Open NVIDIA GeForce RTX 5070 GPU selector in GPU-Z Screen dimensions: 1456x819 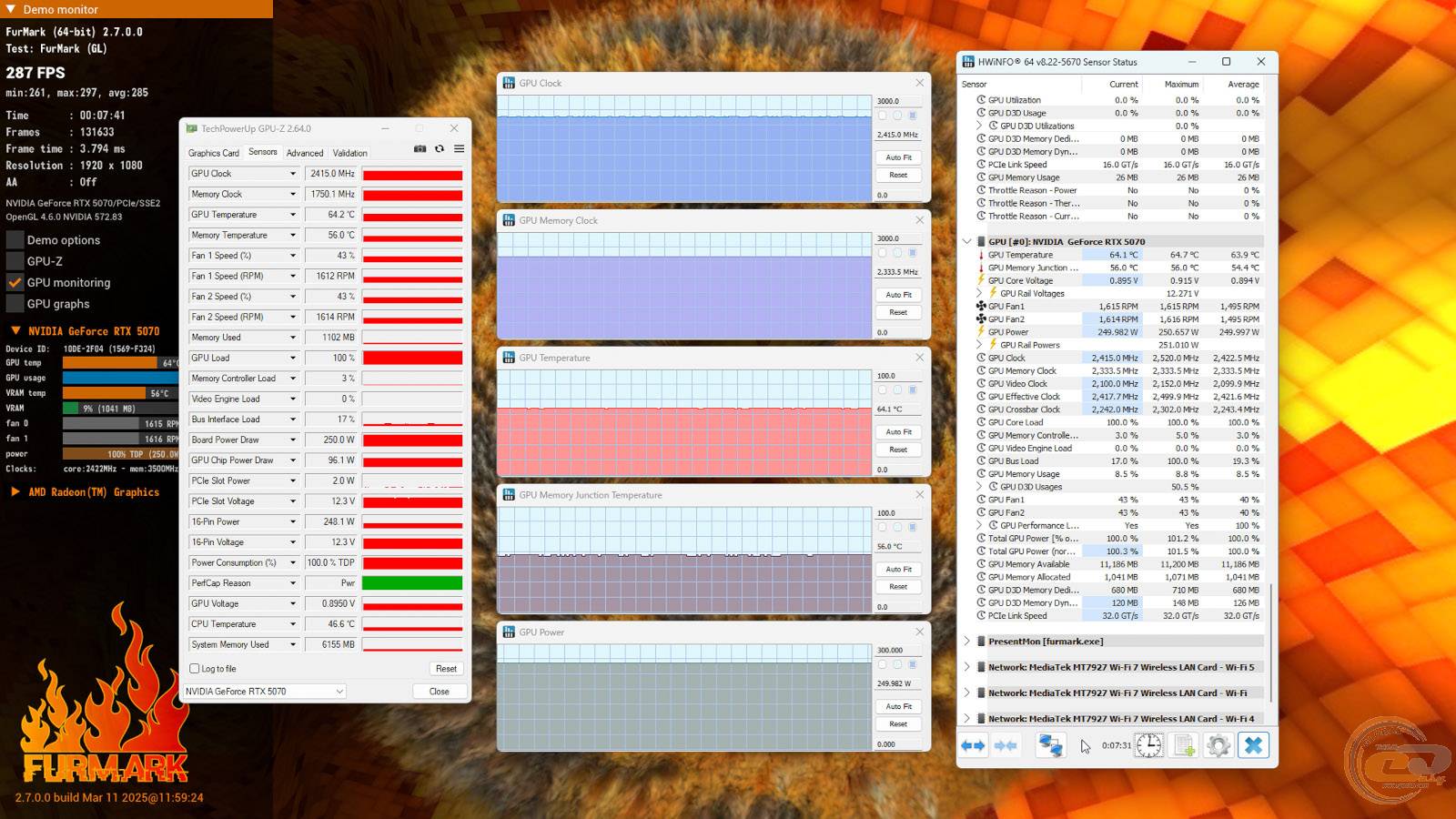tap(265, 692)
